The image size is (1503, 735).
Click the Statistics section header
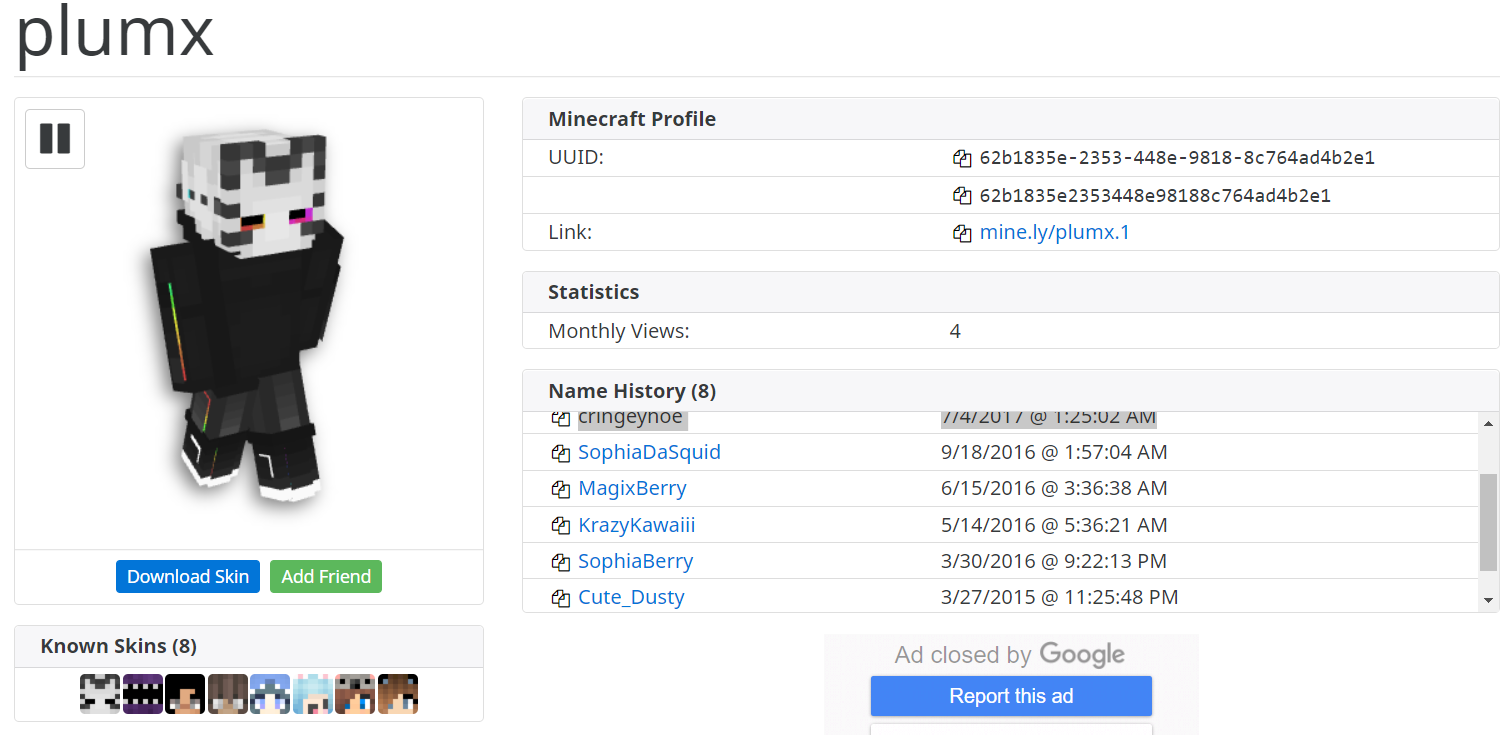594,292
